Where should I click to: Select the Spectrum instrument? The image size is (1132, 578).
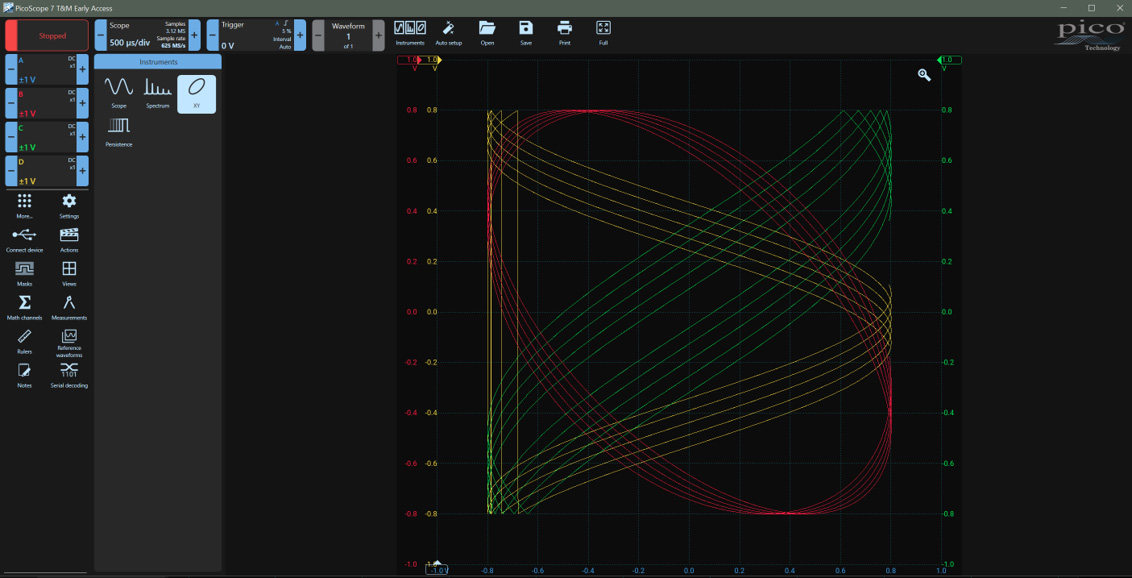click(x=157, y=93)
